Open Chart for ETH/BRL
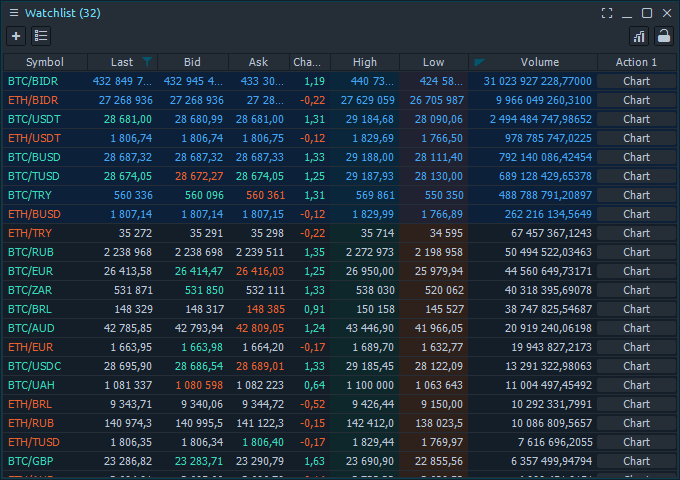Viewport: 680px width, 480px height. pos(636,404)
